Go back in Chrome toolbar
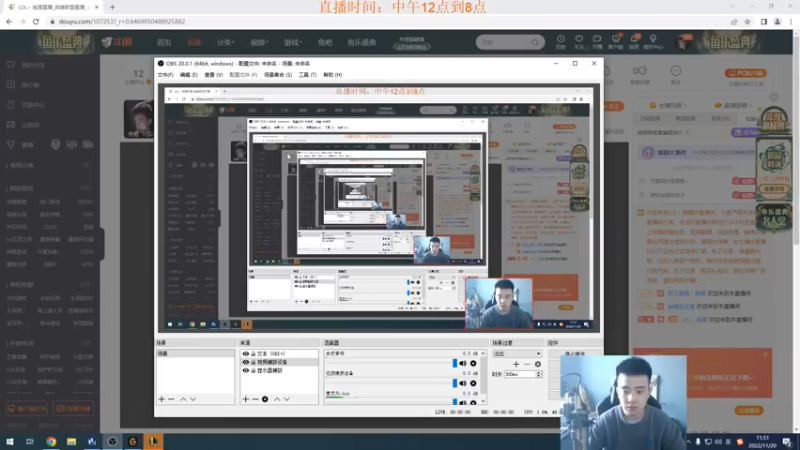Image resolution: width=800 pixels, height=450 pixels. 9,21
